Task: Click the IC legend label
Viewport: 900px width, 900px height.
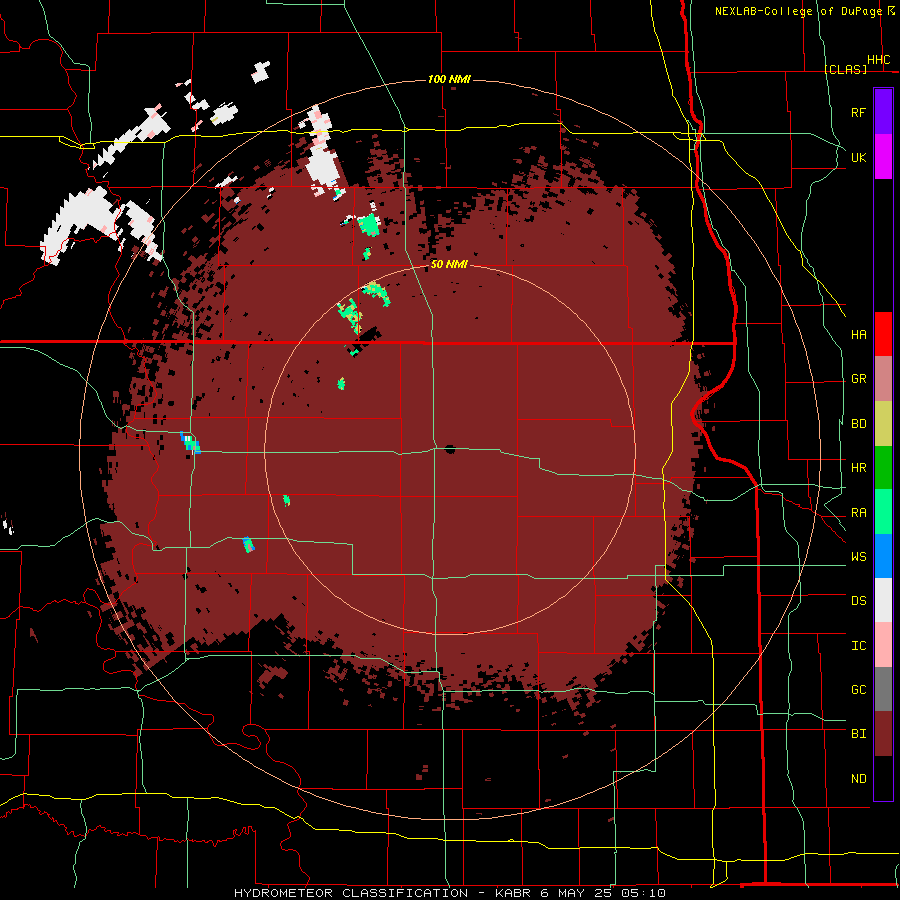Action: tap(858, 646)
